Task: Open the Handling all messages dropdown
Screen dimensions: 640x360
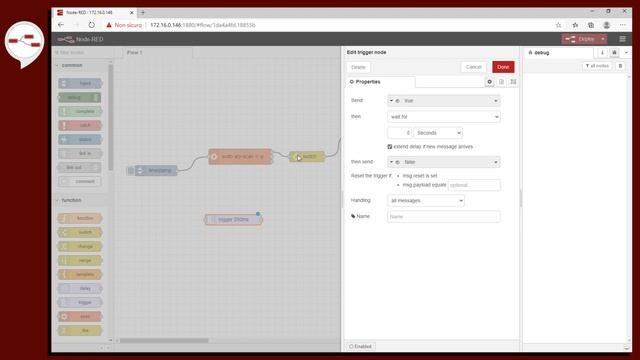Action: point(426,200)
